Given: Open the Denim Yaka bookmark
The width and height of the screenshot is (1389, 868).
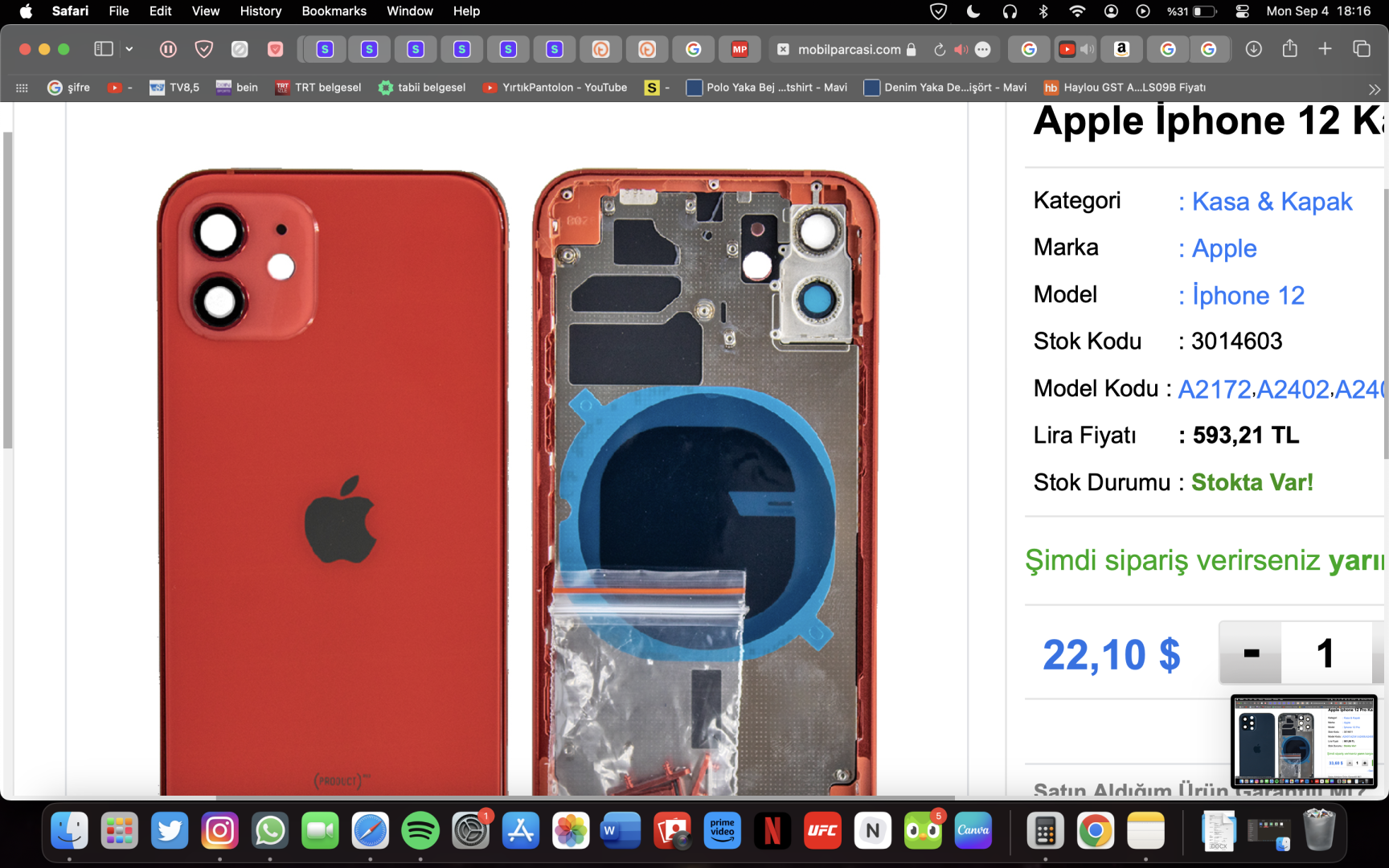Looking at the screenshot, I should (945, 88).
